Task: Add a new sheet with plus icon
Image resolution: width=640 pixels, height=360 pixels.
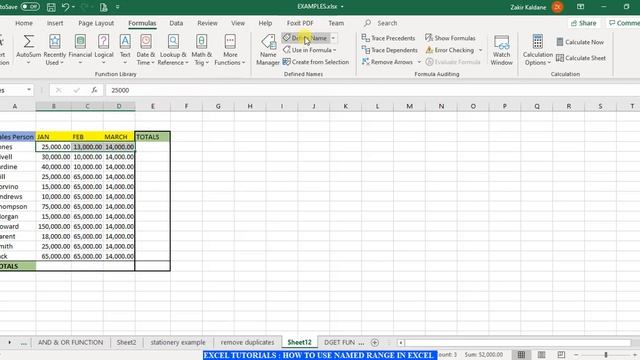Action: [x=375, y=342]
